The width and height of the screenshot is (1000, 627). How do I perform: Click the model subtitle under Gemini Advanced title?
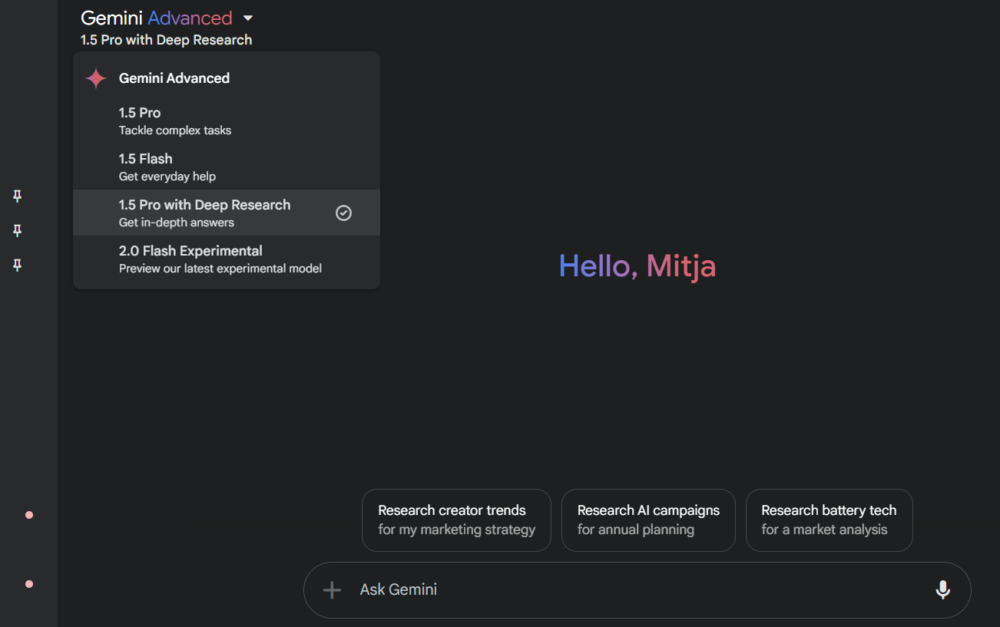tap(166, 40)
